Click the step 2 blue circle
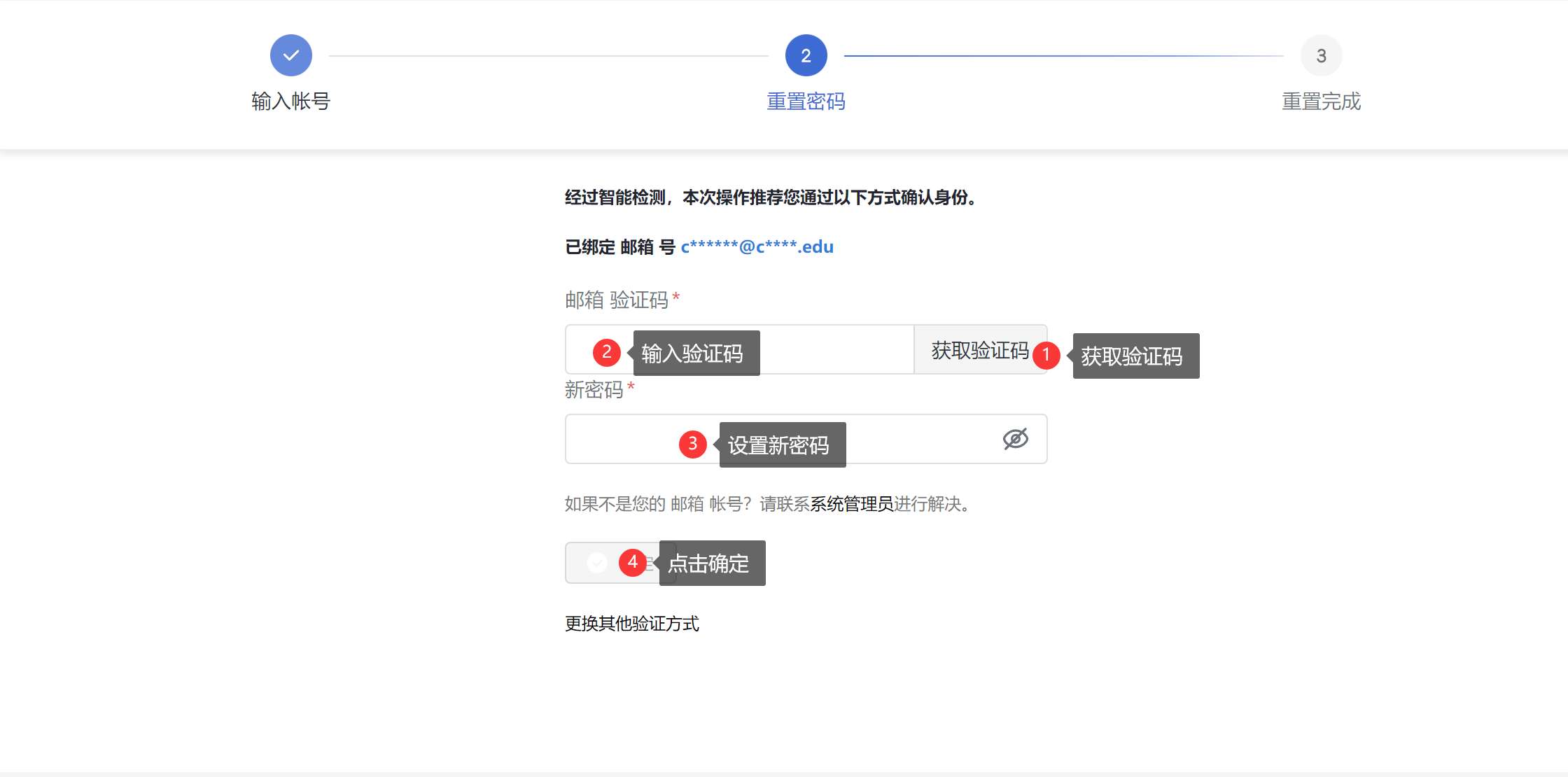The height and width of the screenshot is (777, 1568). click(x=806, y=55)
